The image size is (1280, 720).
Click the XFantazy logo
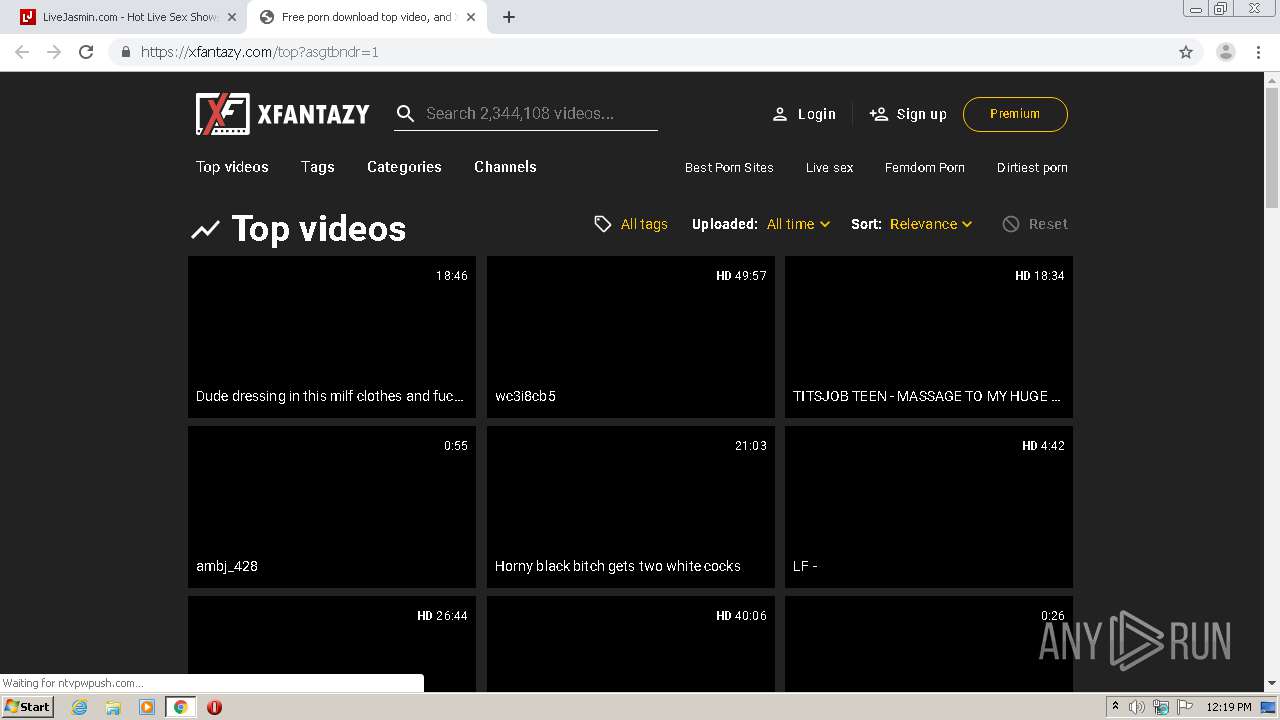283,114
